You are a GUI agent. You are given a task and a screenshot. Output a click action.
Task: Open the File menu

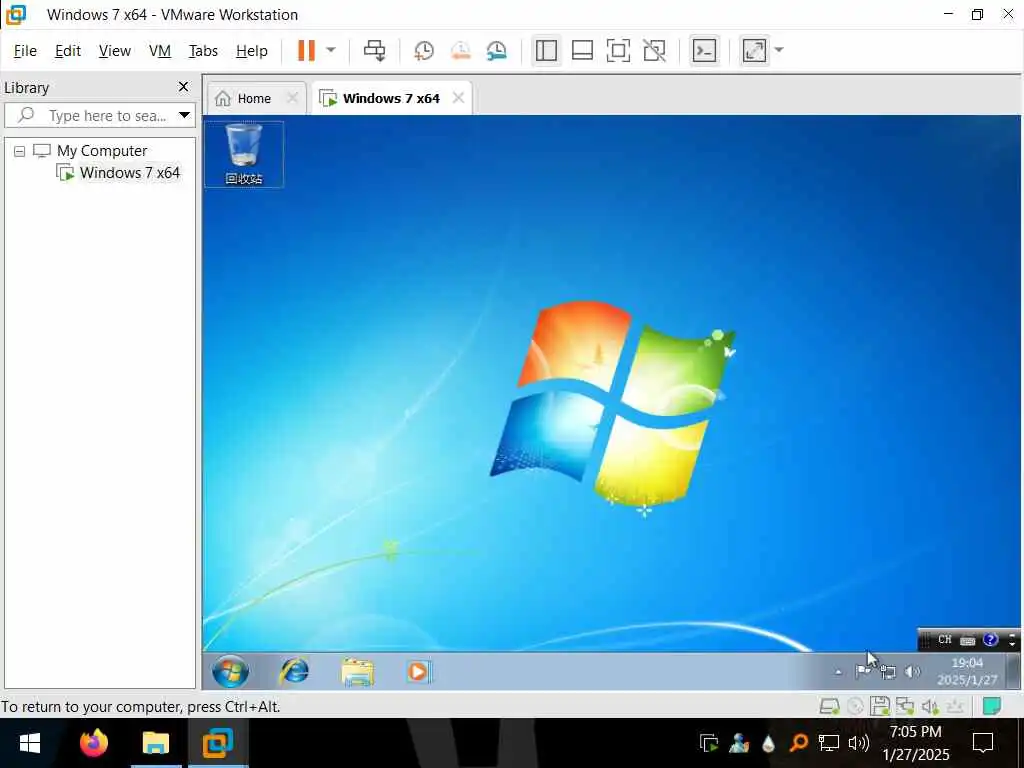[x=25, y=51]
